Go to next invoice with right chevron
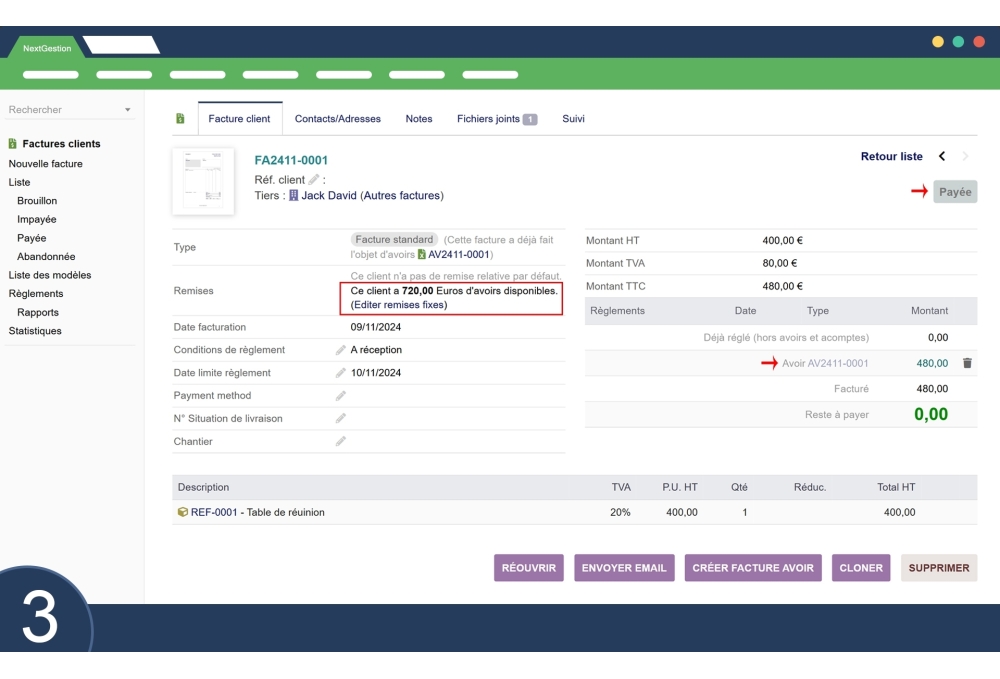This screenshot has width=1000, height=679. click(963, 157)
